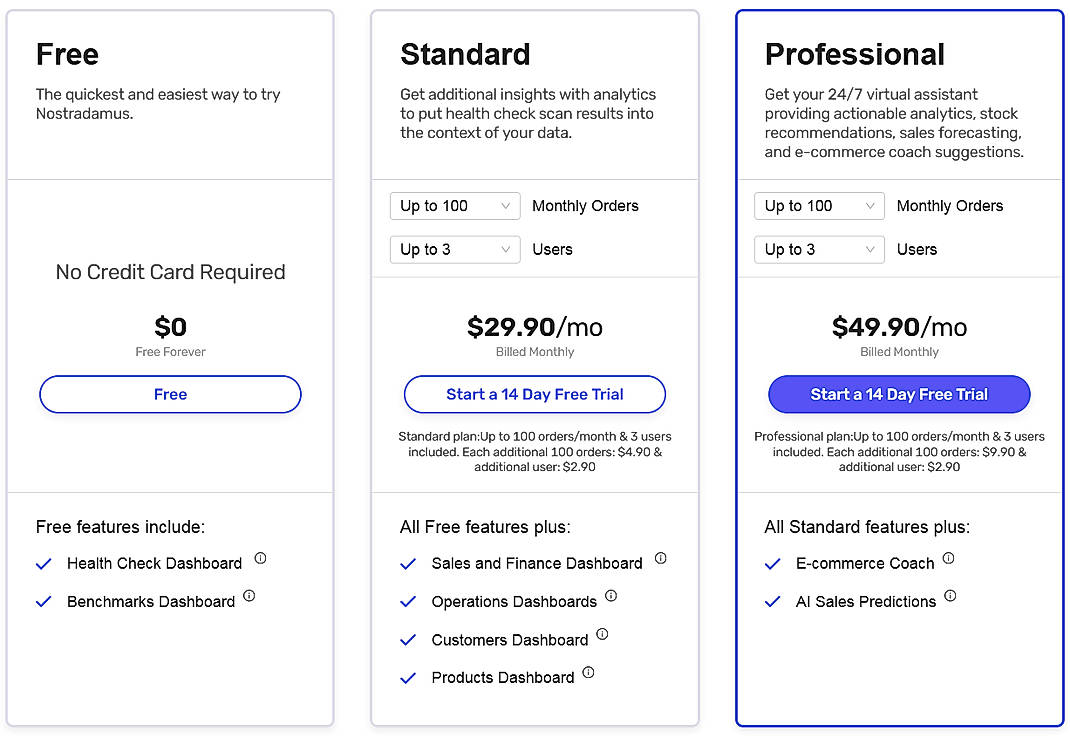The image size is (1070, 739).
Task: Open the Health Check Dashboard info tooltip
Action: point(261,558)
